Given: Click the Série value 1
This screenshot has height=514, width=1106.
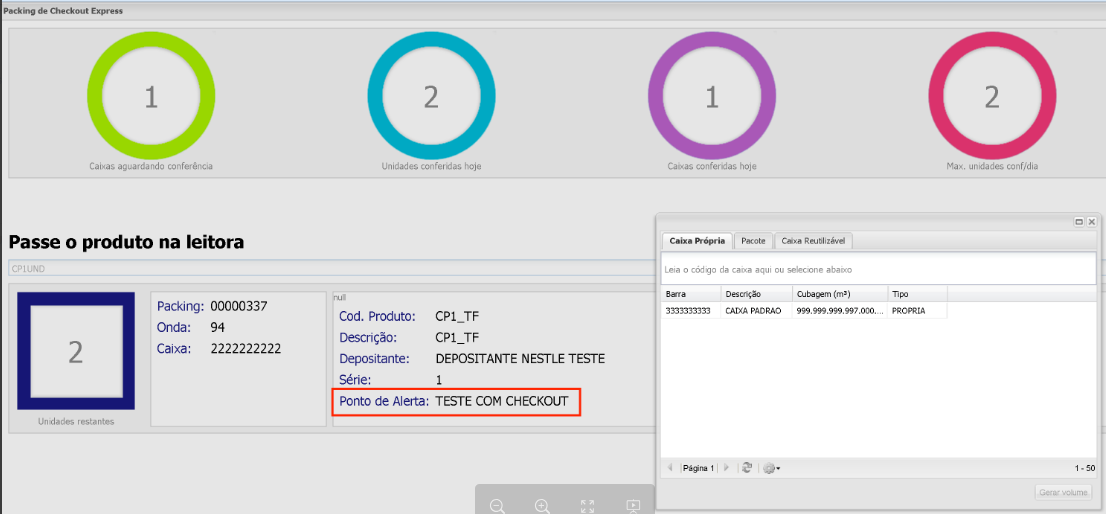Looking at the screenshot, I should [439, 380].
